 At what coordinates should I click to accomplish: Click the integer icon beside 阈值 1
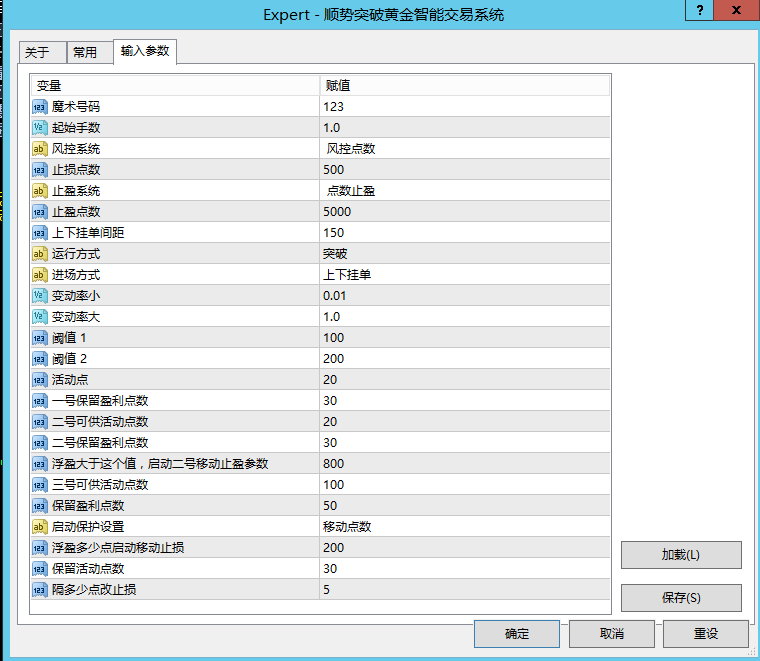(x=40, y=338)
